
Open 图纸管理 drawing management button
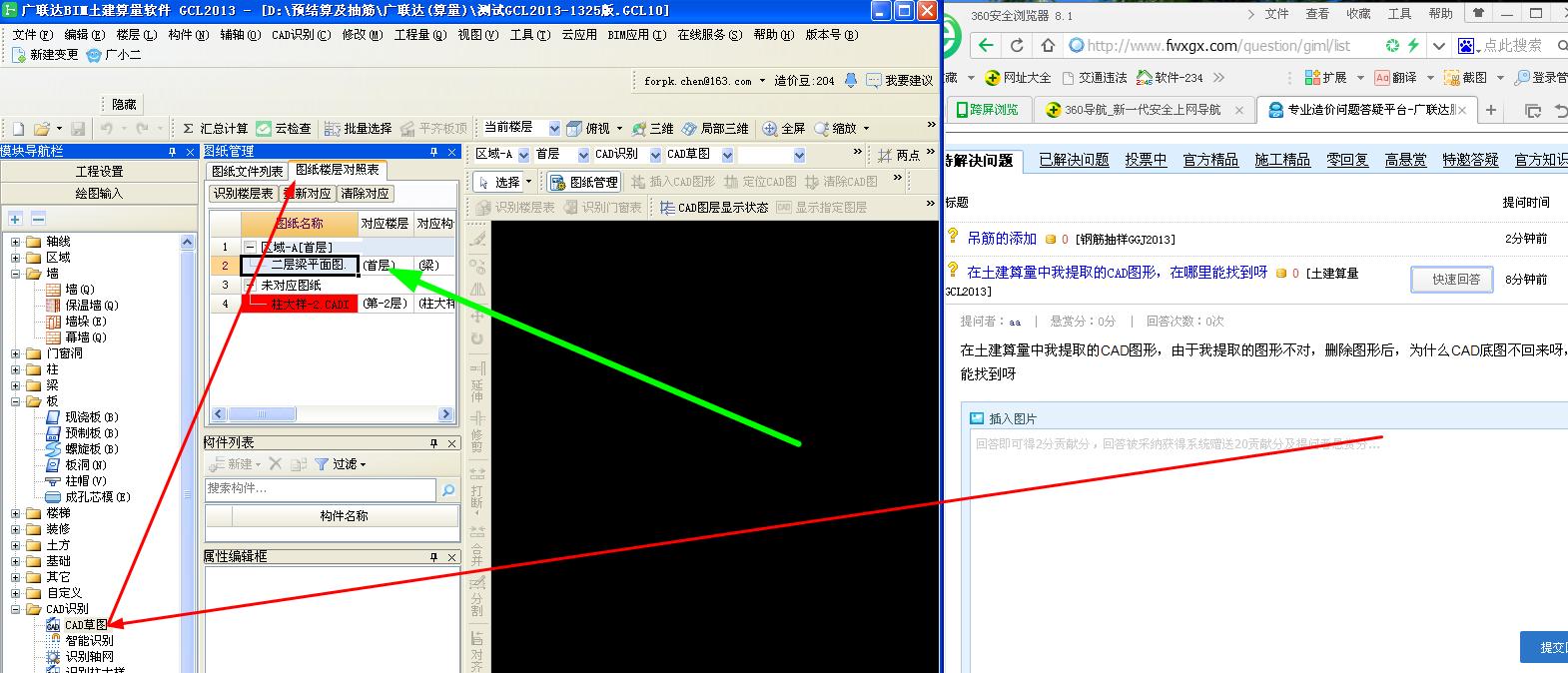pyautogui.click(x=584, y=183)
